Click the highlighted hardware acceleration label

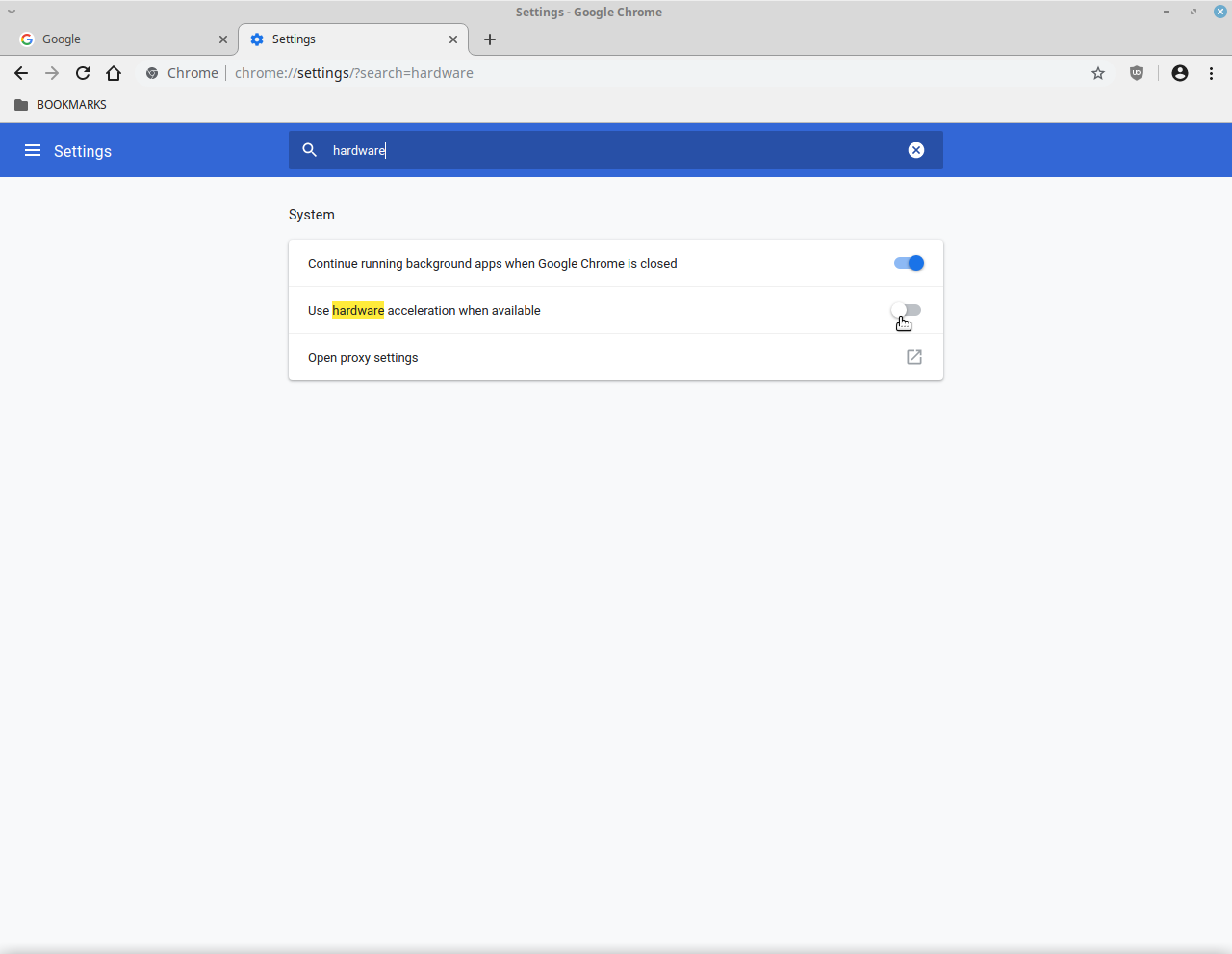(424, 310)
